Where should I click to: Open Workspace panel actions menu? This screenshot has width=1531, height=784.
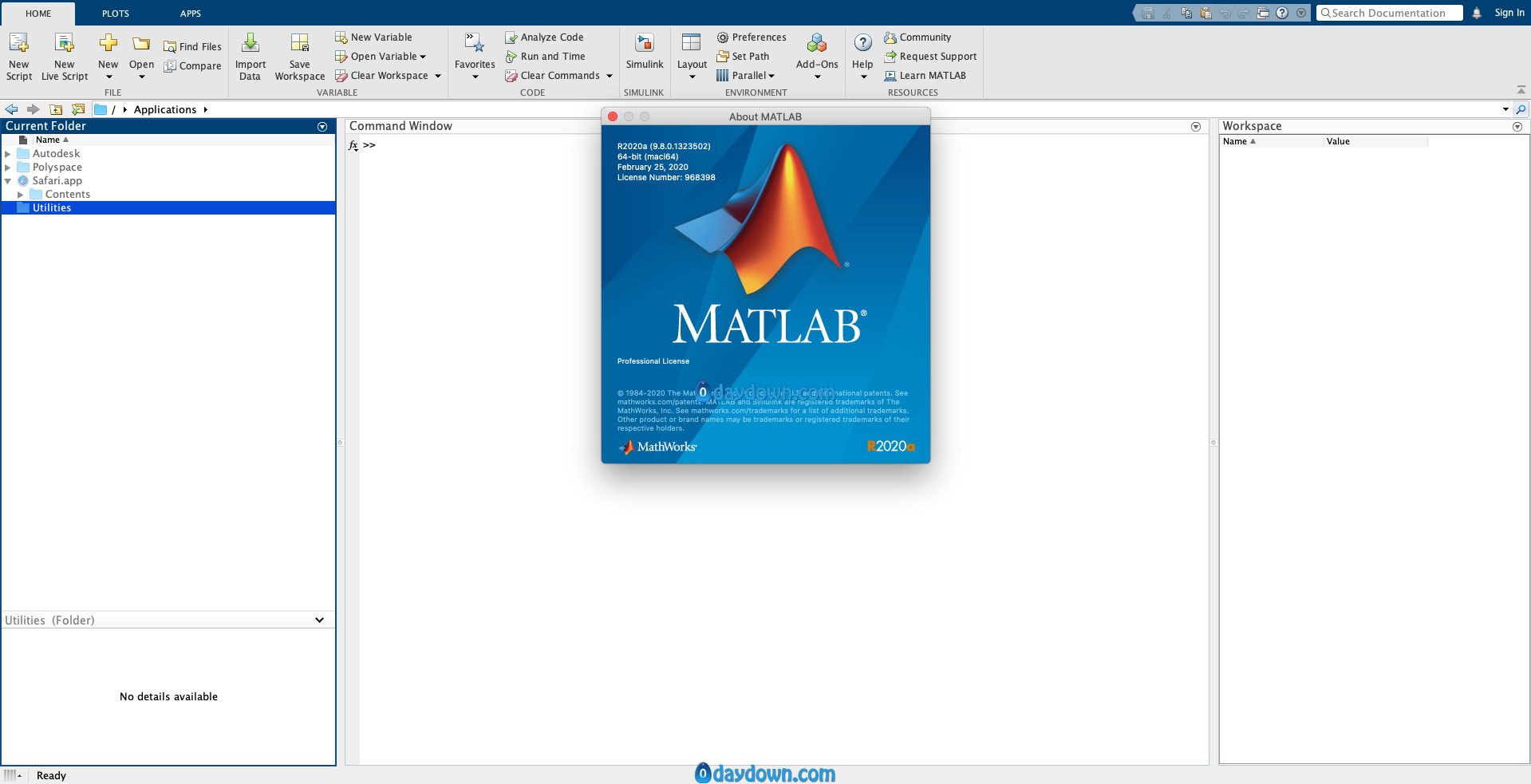[1517, 127]
